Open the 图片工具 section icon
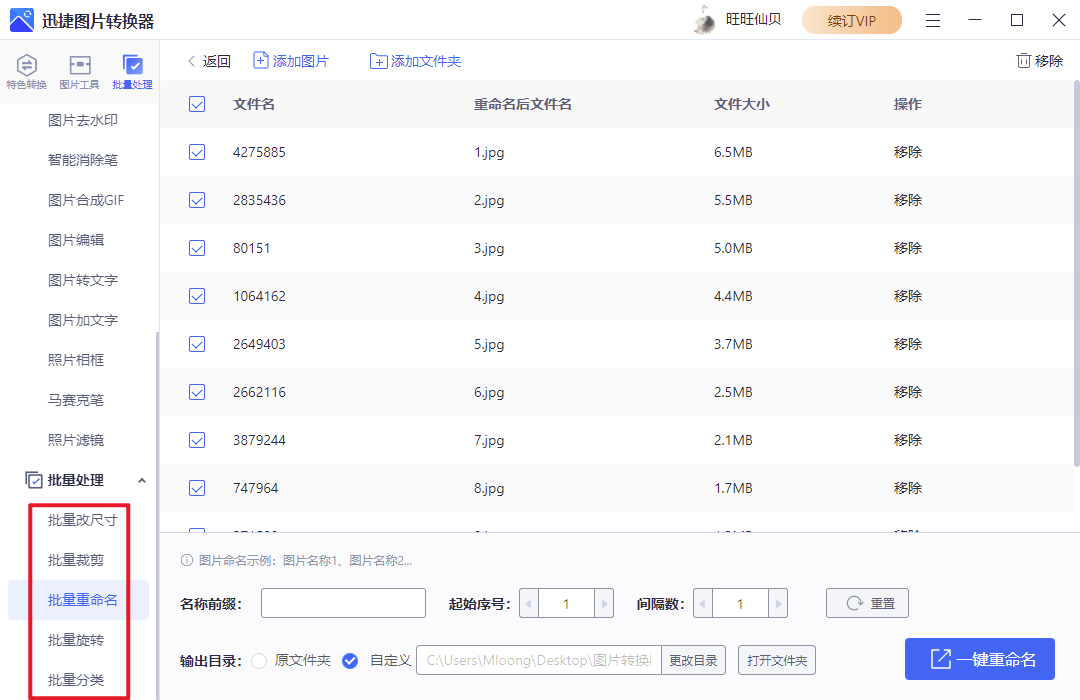This screenshot has height=700, width=1080. coord(79,65)
